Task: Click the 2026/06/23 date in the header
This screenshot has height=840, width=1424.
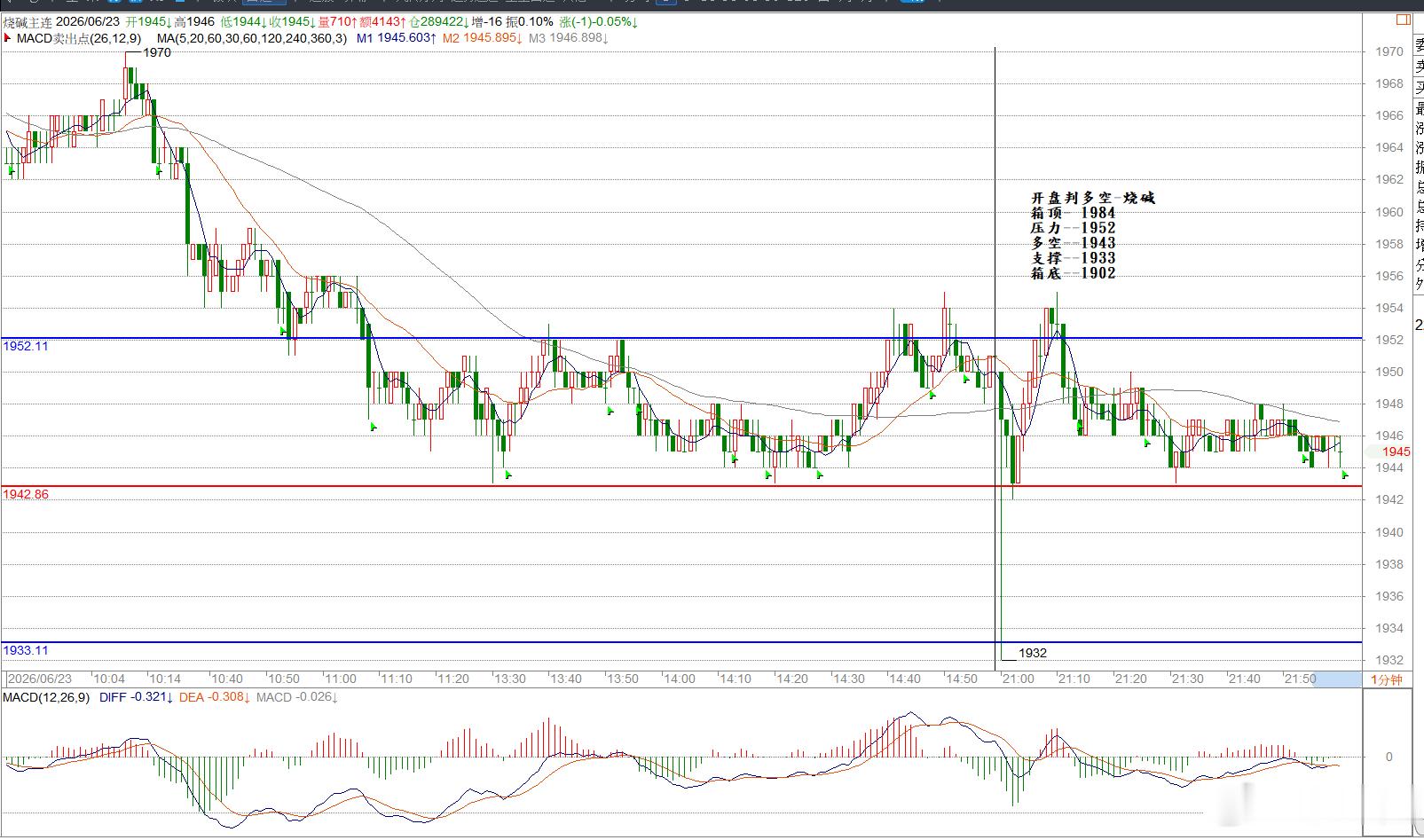Action: point(89,21)
